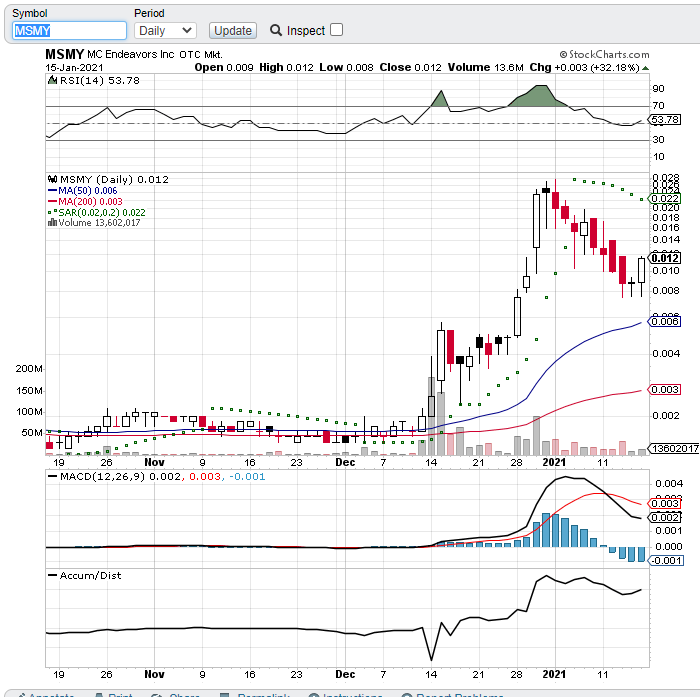Click the 200M volume axis label
The height and width of the screenshot is (697, 700).
click(29, 369)
